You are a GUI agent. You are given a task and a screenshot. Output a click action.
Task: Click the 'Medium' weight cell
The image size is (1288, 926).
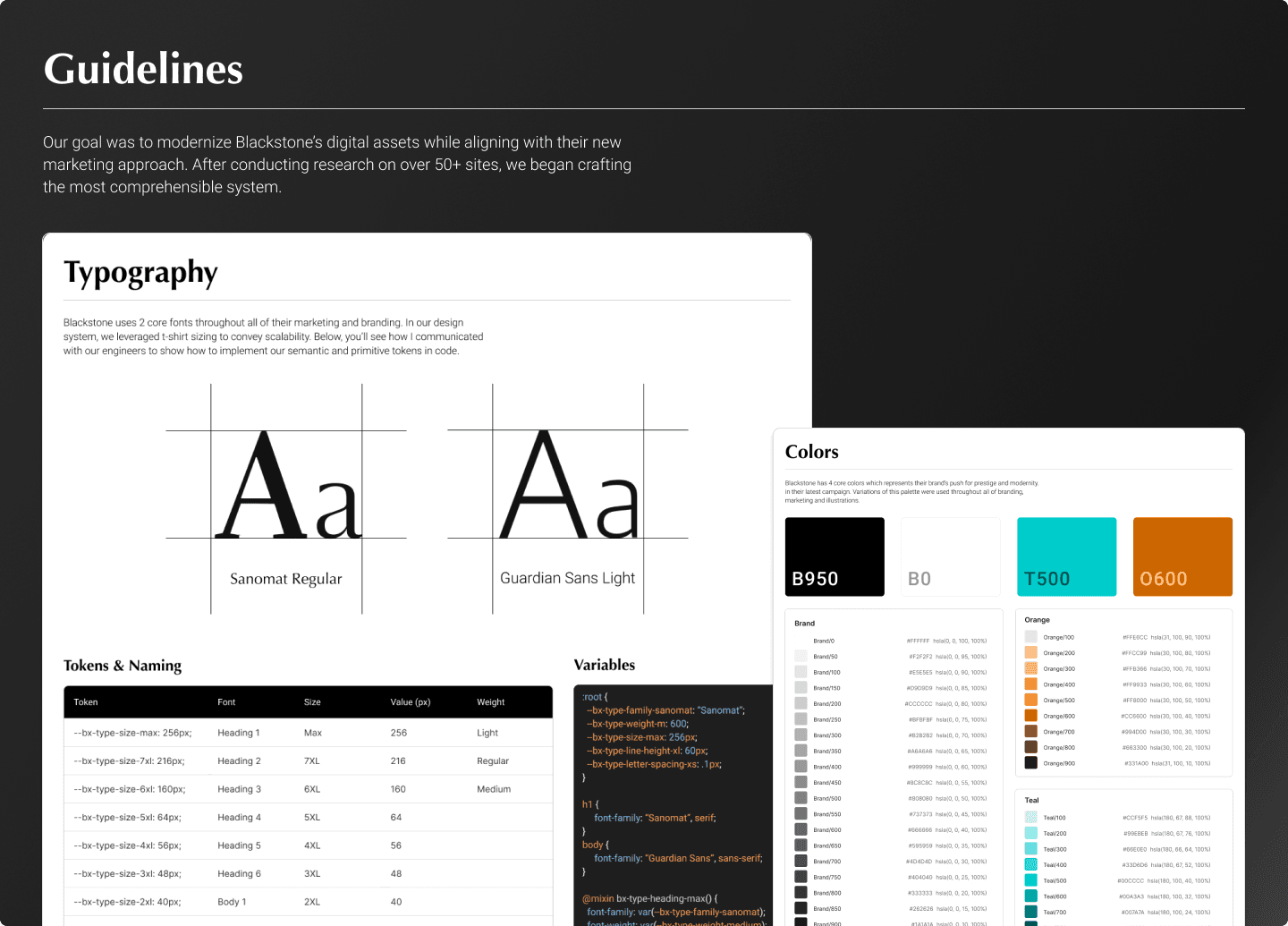coord(494,789)
